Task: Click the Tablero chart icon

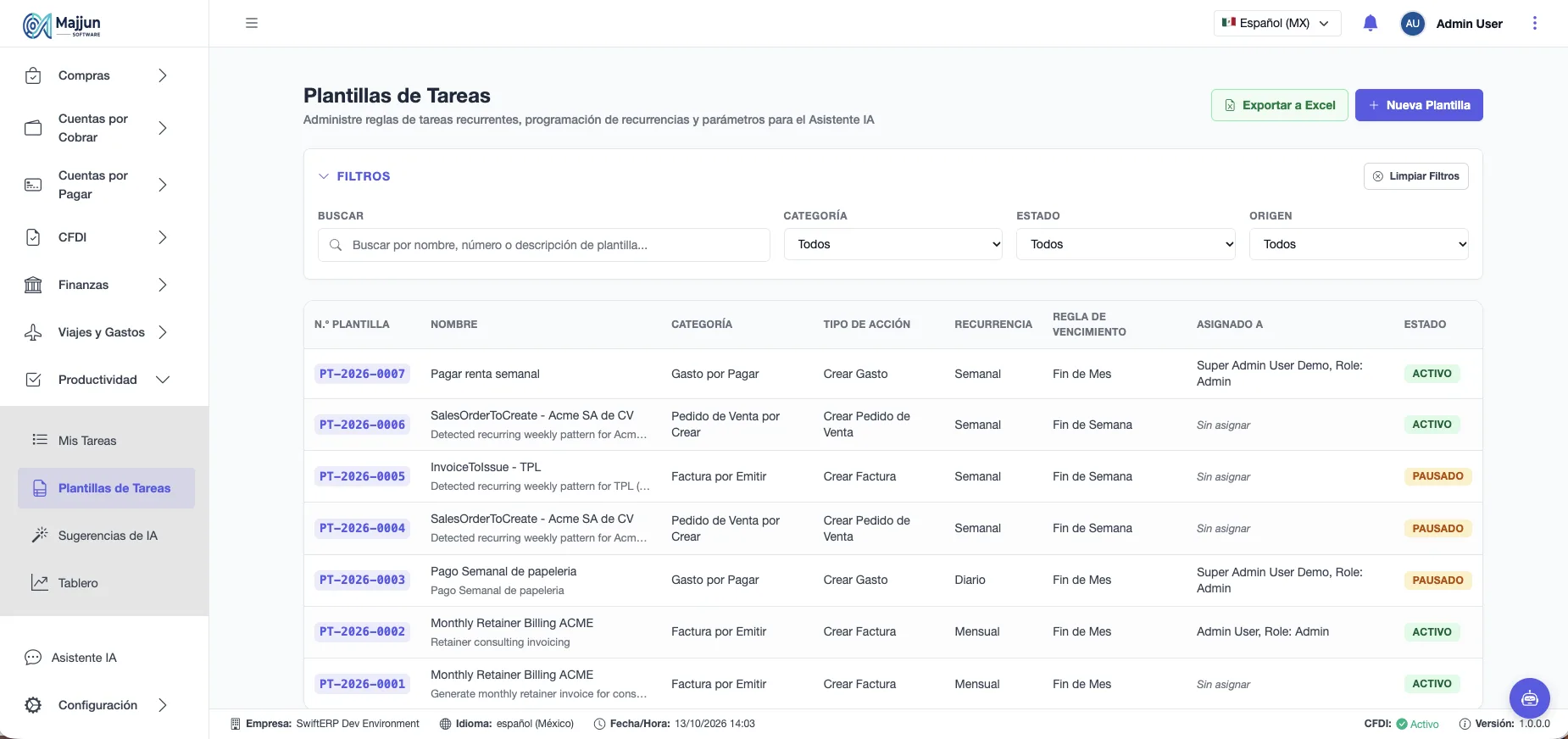Action: (40, 582)
